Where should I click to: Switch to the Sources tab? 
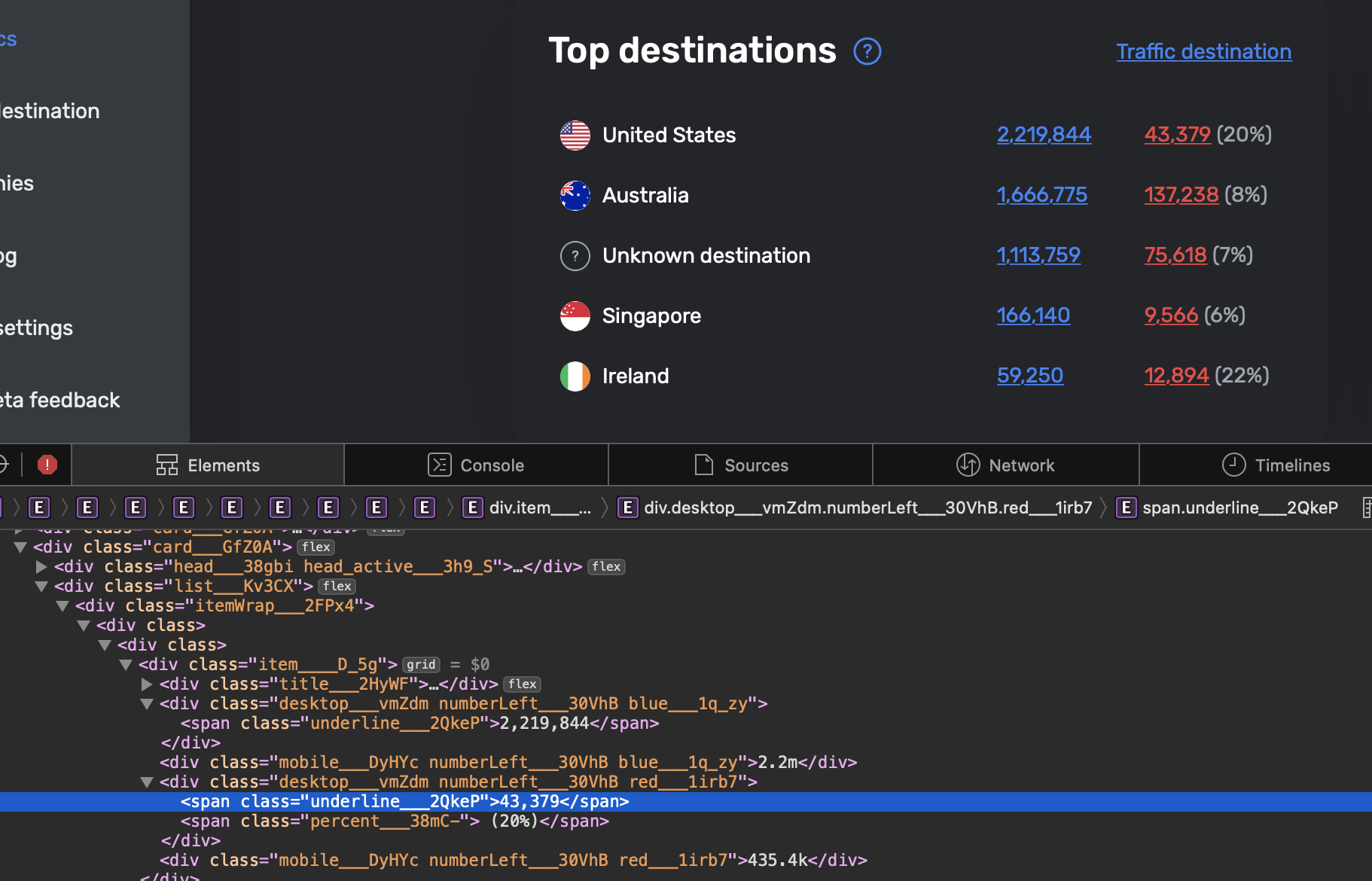tap(741, 465)
